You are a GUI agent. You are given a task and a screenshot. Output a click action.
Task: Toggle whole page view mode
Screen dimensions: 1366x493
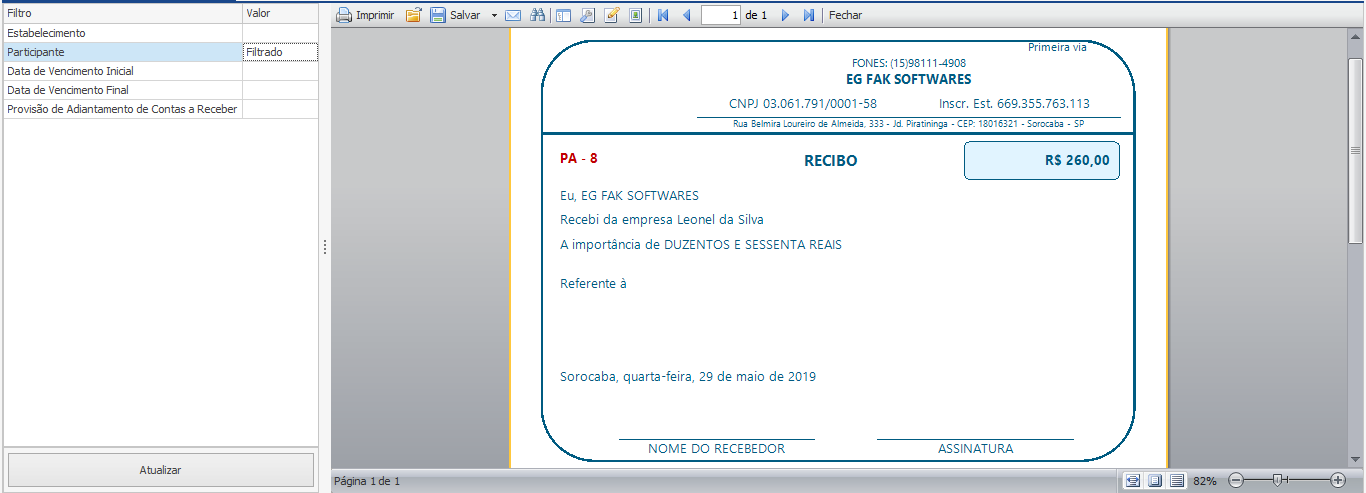tap(1155, 481)
